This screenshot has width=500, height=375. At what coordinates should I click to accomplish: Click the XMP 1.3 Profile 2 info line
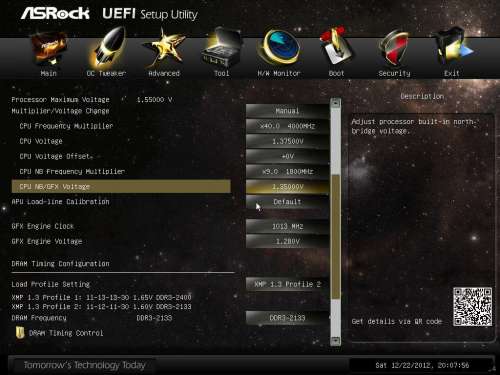tap(101, 307)
